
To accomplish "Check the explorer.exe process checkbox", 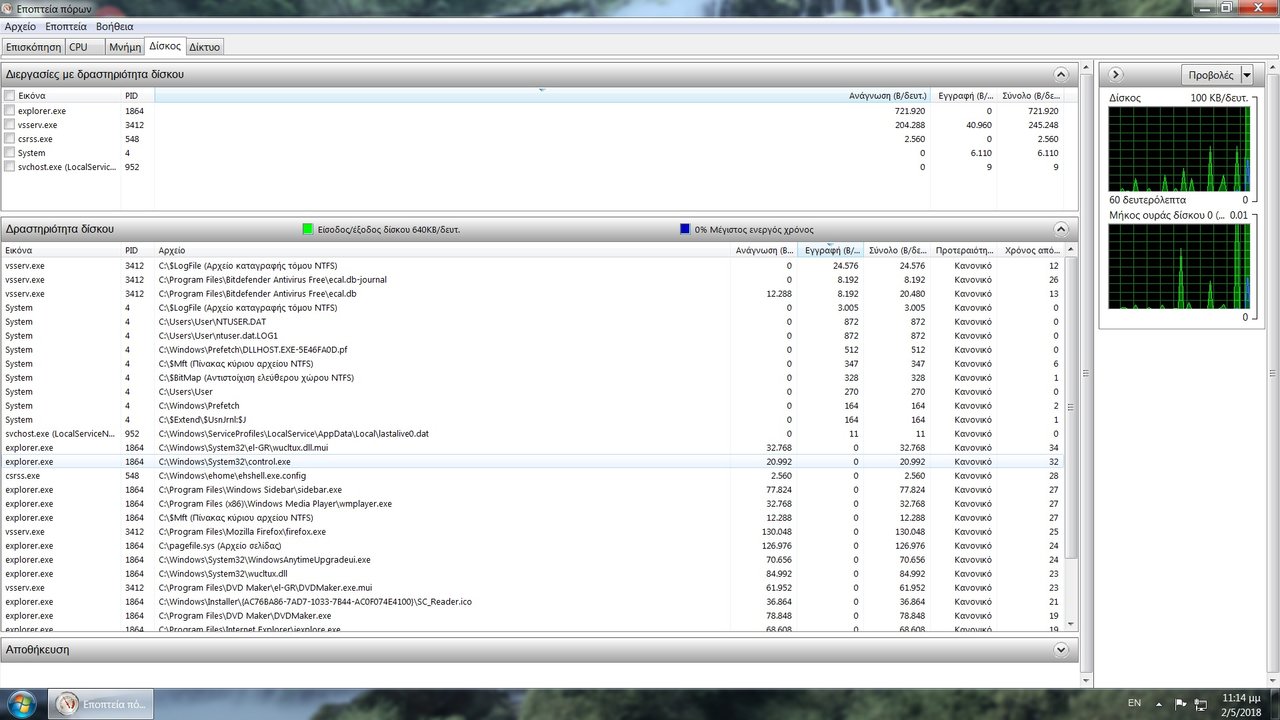I will [x=10, y=111].
